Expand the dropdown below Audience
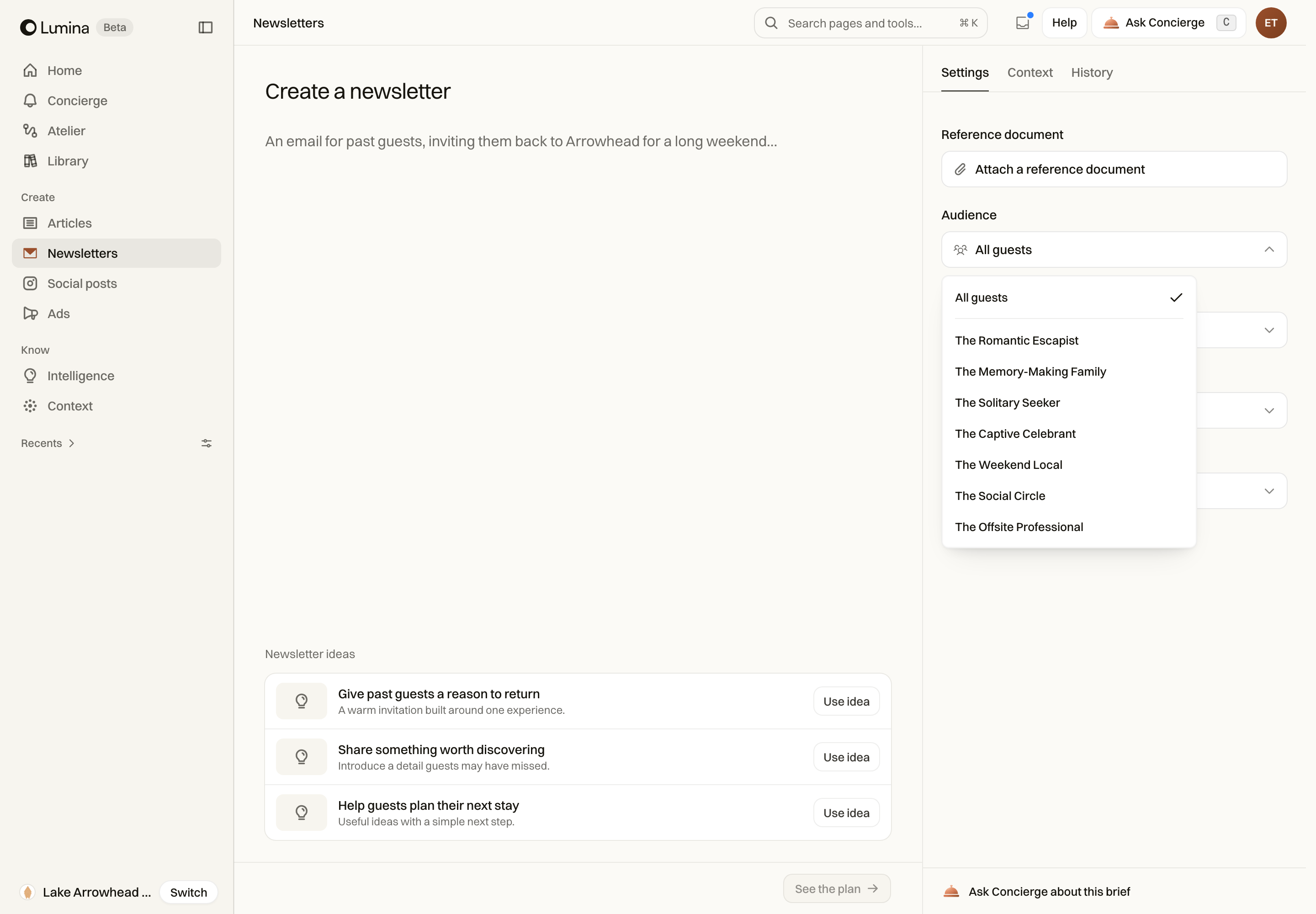The image size is (1316, 914). 1269,330
